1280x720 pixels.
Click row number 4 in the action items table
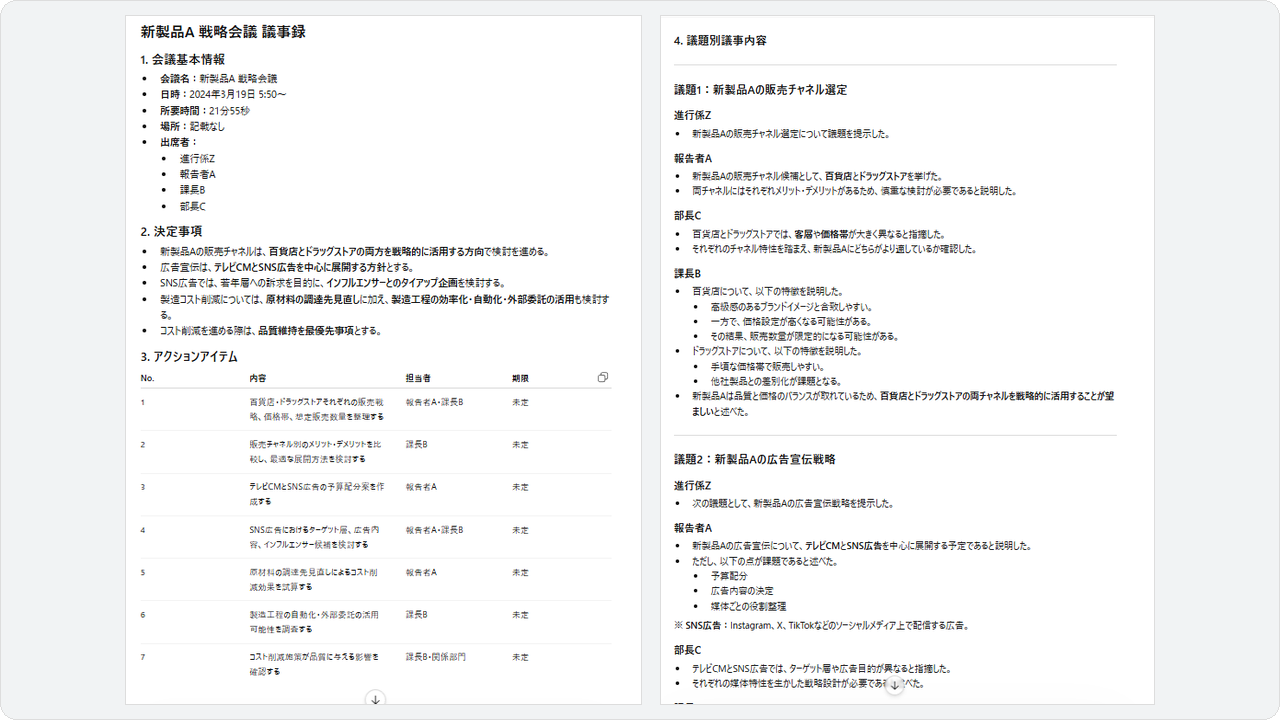(x=143, y=529)
